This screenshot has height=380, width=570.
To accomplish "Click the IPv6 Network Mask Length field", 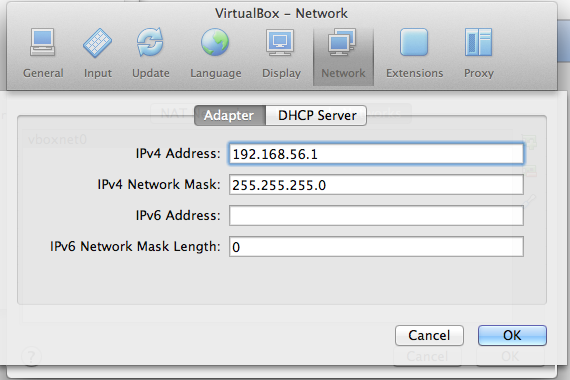I will pos(376,247).
